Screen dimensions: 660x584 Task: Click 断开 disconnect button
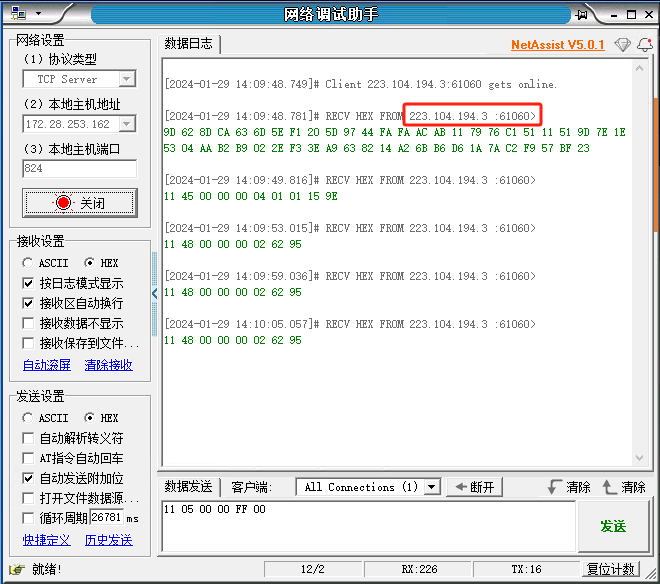pyautogui.click(x=474, y=487)
